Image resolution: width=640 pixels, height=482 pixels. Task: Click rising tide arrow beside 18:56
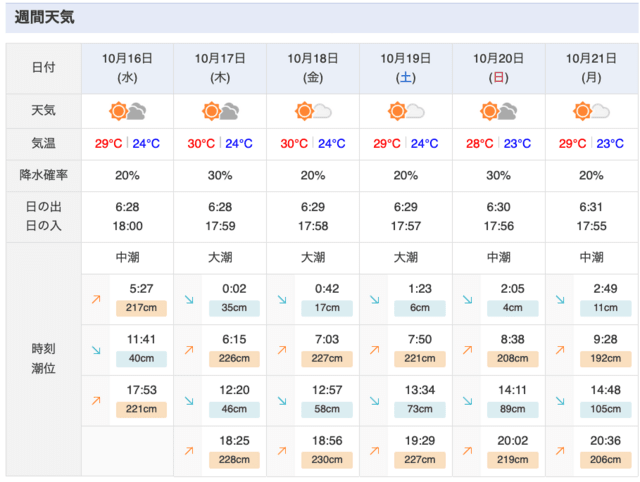pyautogui.click(x=282, y=451)
